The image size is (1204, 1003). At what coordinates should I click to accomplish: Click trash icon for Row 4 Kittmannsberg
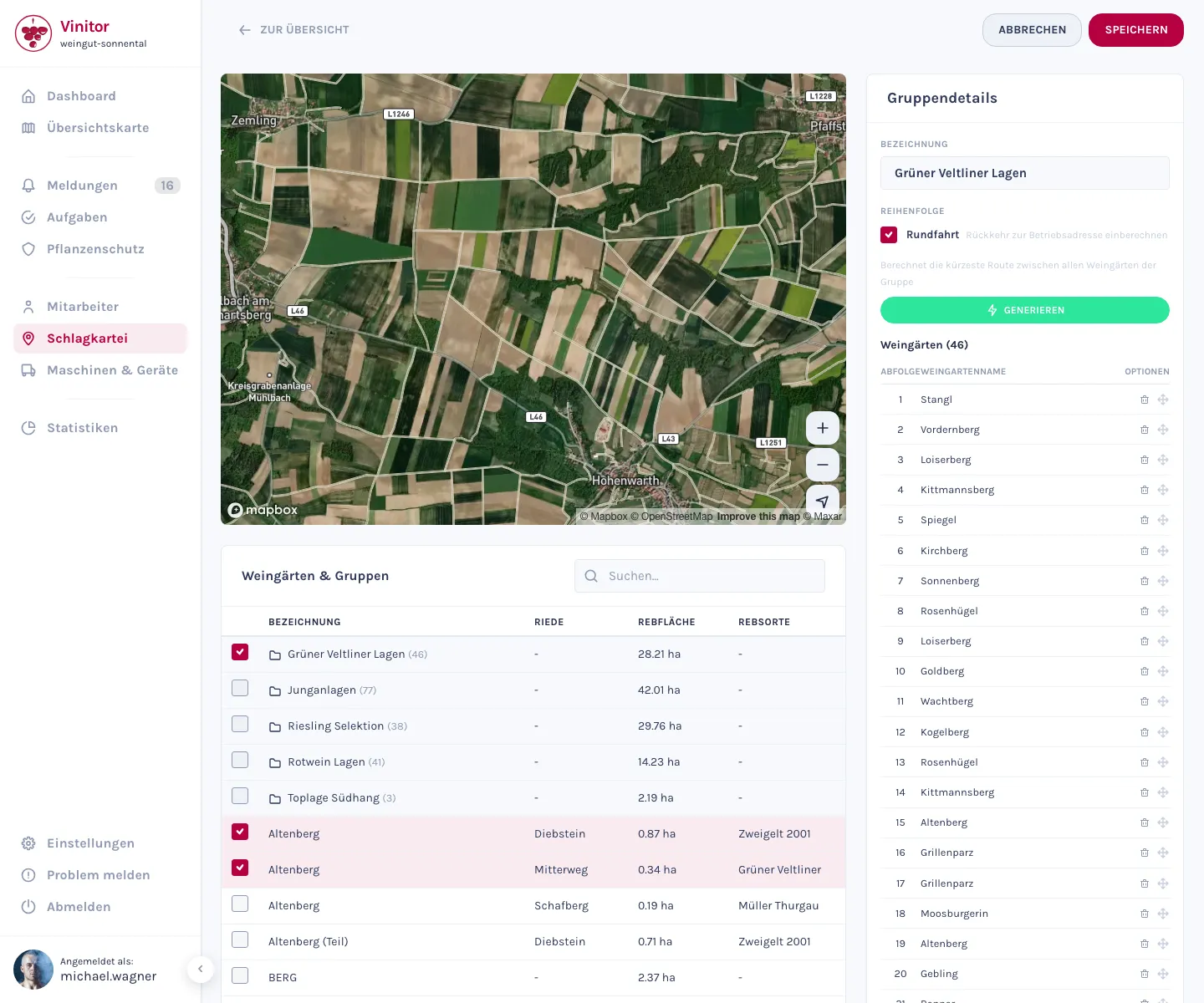pos(1145,490)
